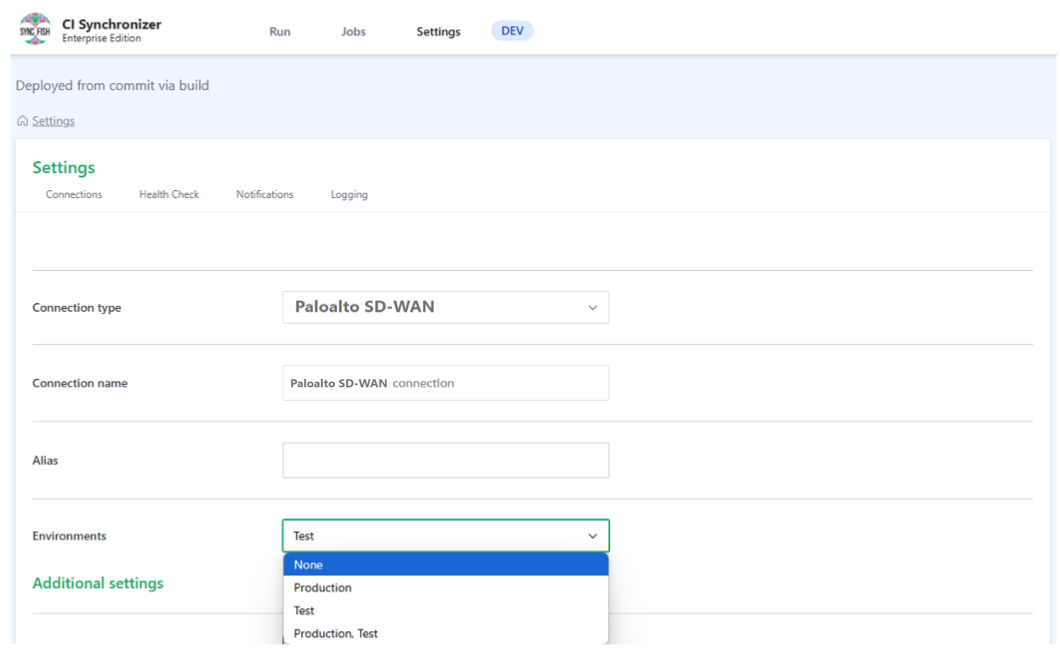Click the Enterprise Edition subtitle text
The image size is (1060, 664).
click(x=101, y=39)
